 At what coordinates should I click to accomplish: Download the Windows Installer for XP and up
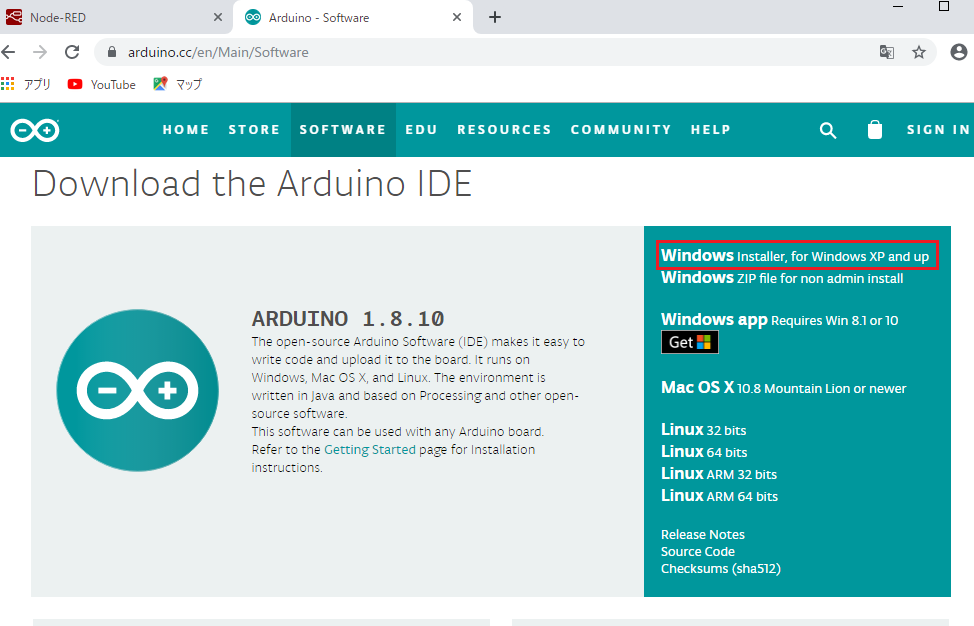795,256
